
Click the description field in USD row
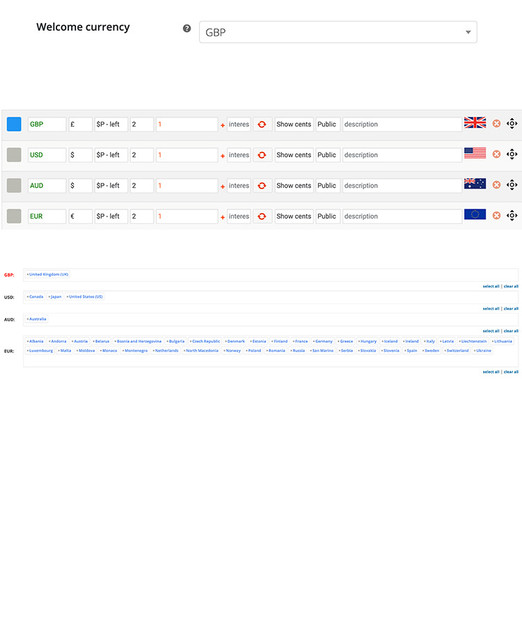[402, 155]
